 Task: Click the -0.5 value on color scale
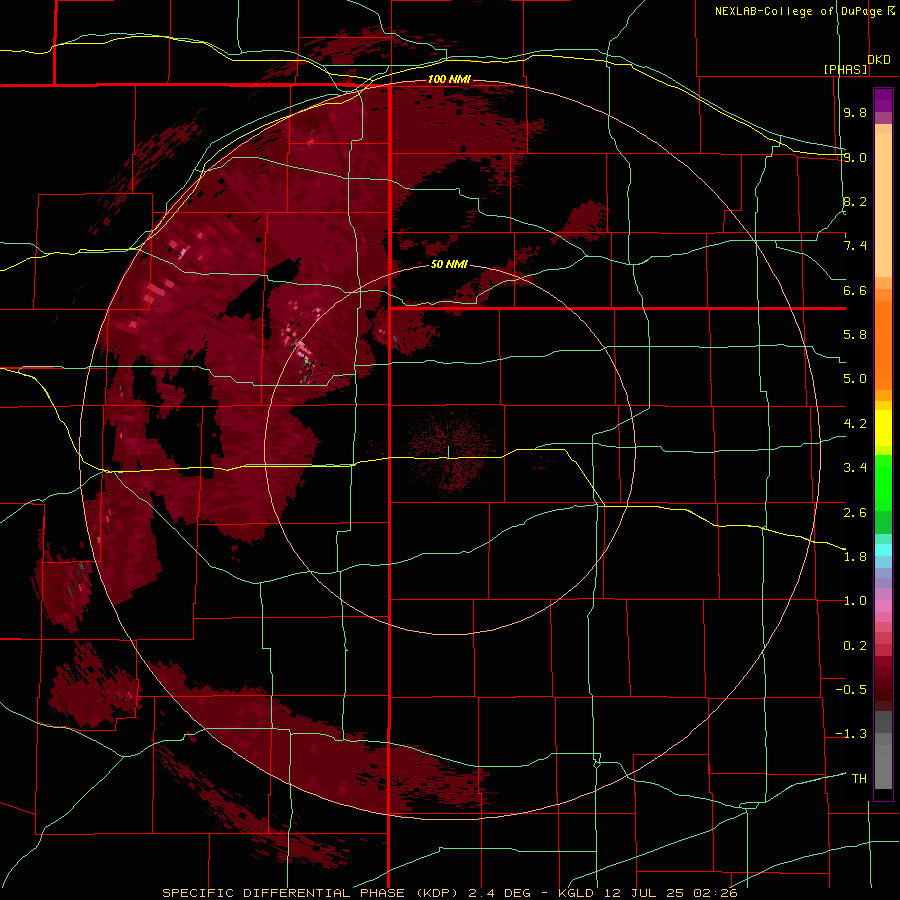point(851,690)
